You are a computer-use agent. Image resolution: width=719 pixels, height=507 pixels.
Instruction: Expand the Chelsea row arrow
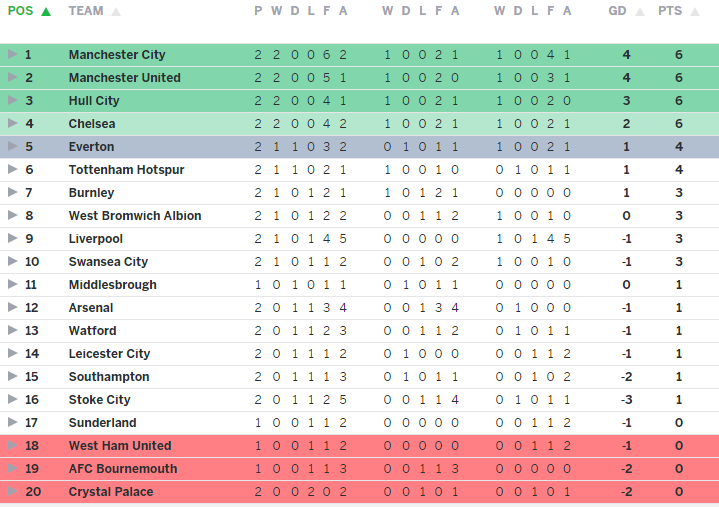coord(12,124)
